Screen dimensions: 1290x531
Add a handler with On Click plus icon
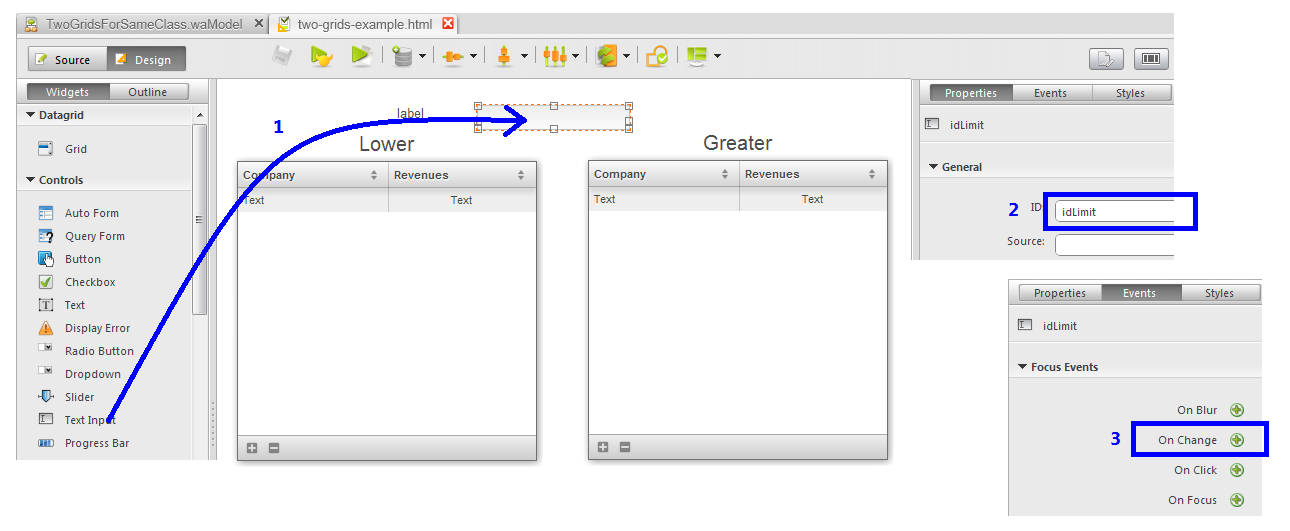click(1237, 470)
